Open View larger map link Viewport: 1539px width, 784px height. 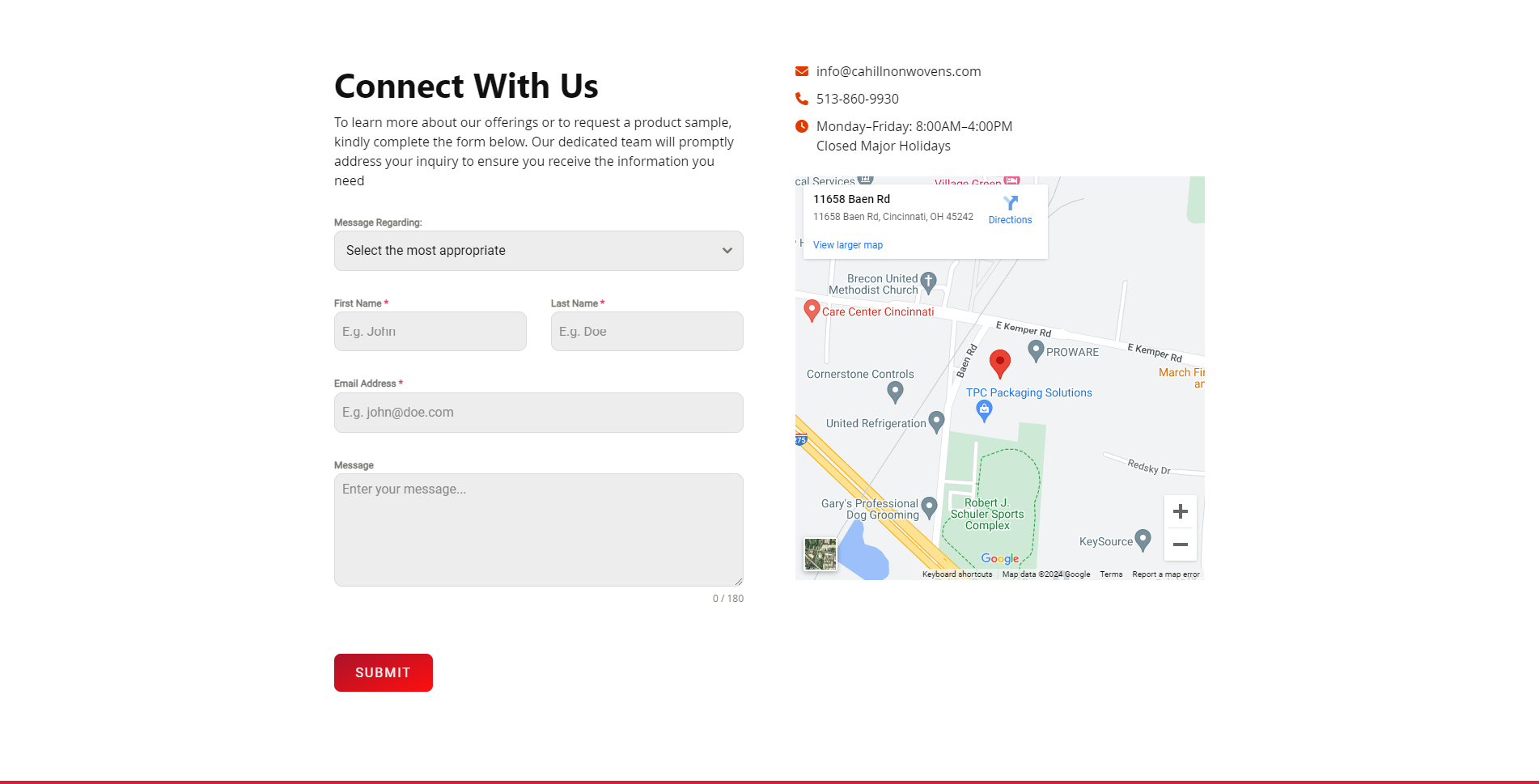tap(848, 245)
